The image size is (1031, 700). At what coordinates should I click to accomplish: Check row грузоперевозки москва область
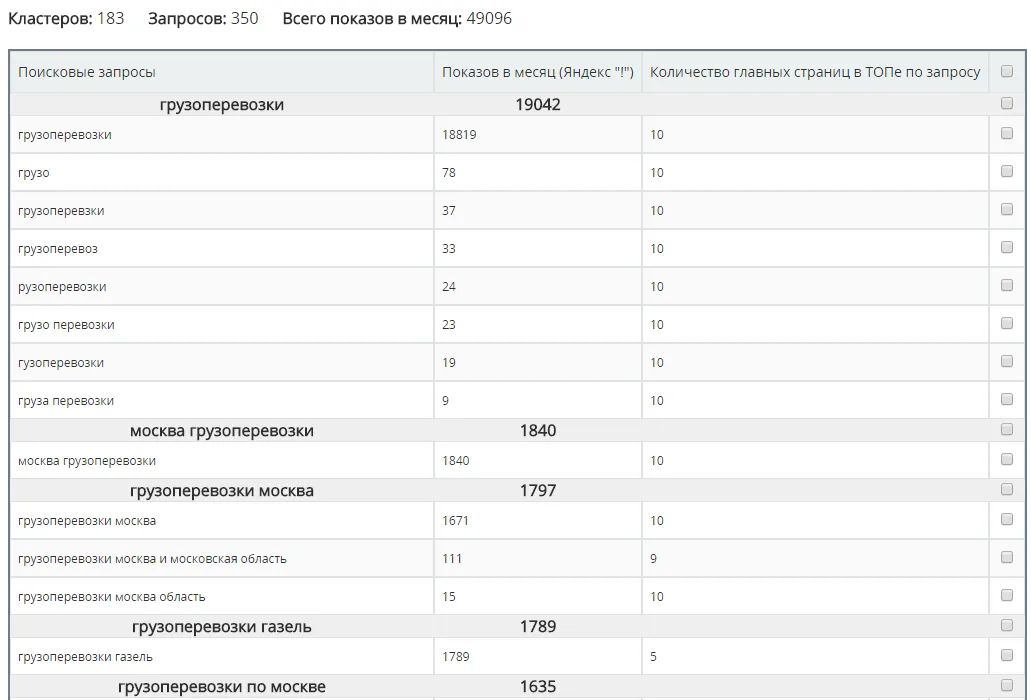click(1007, 595)
